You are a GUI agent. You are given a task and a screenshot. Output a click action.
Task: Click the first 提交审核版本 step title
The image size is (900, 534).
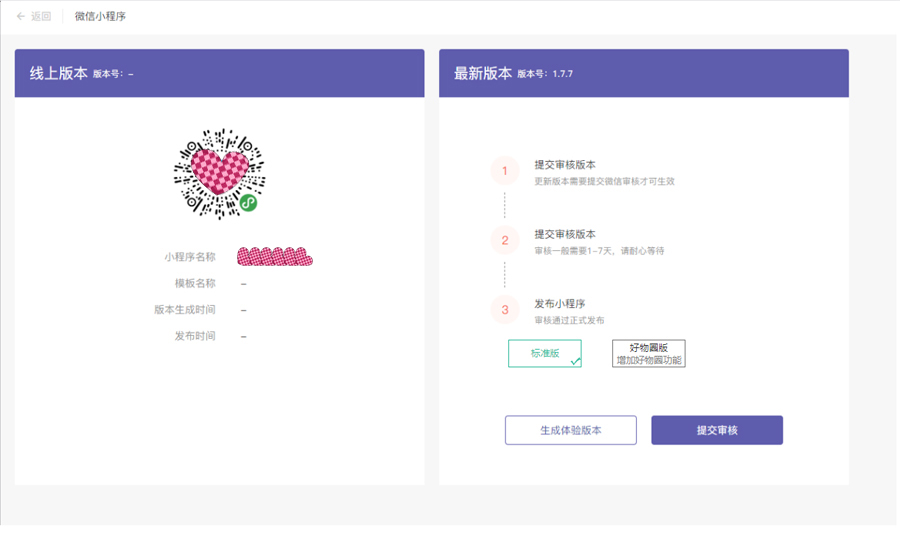(x=565, y=165)
